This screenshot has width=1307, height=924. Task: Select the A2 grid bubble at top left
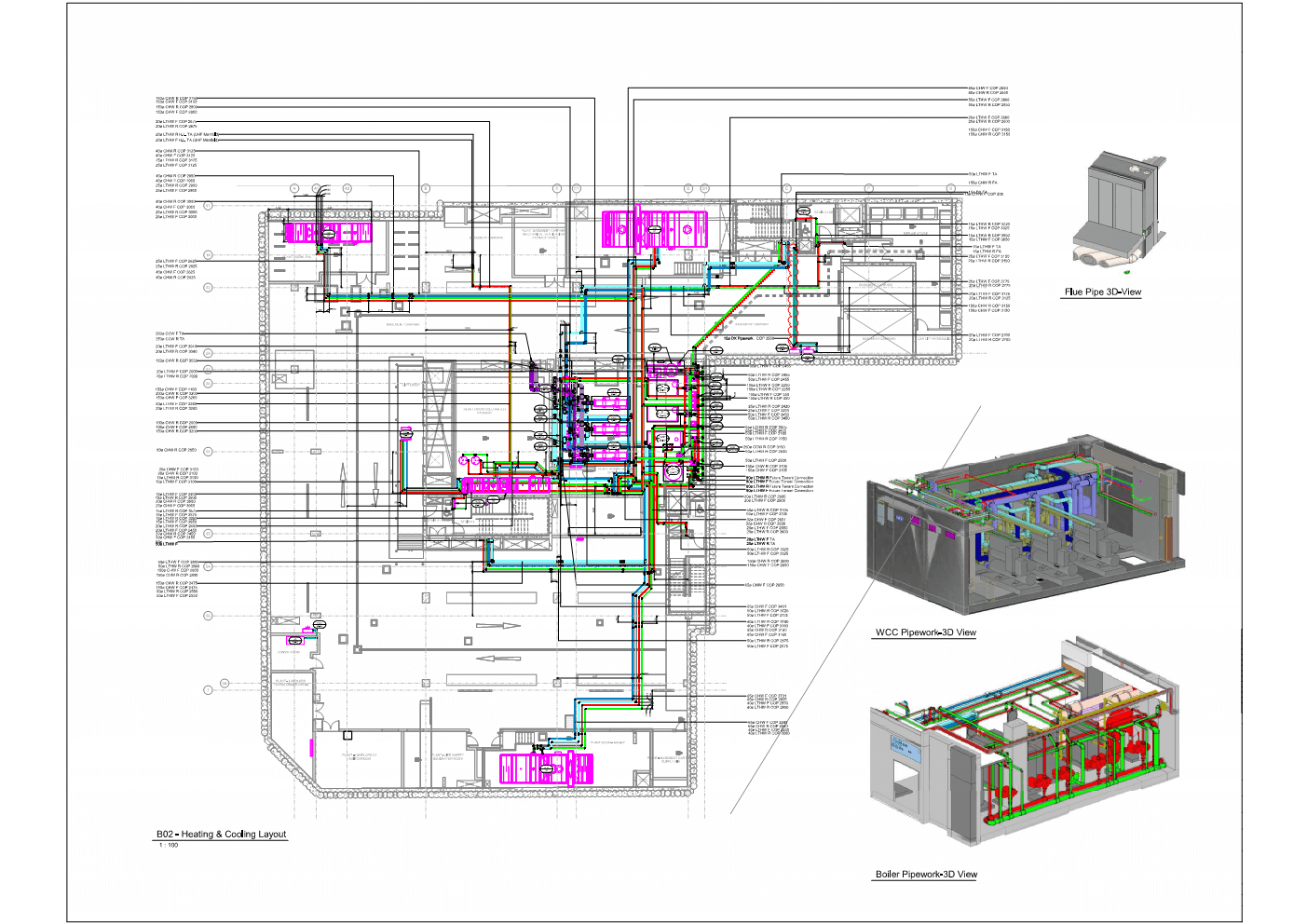click(x=347, y=188)
